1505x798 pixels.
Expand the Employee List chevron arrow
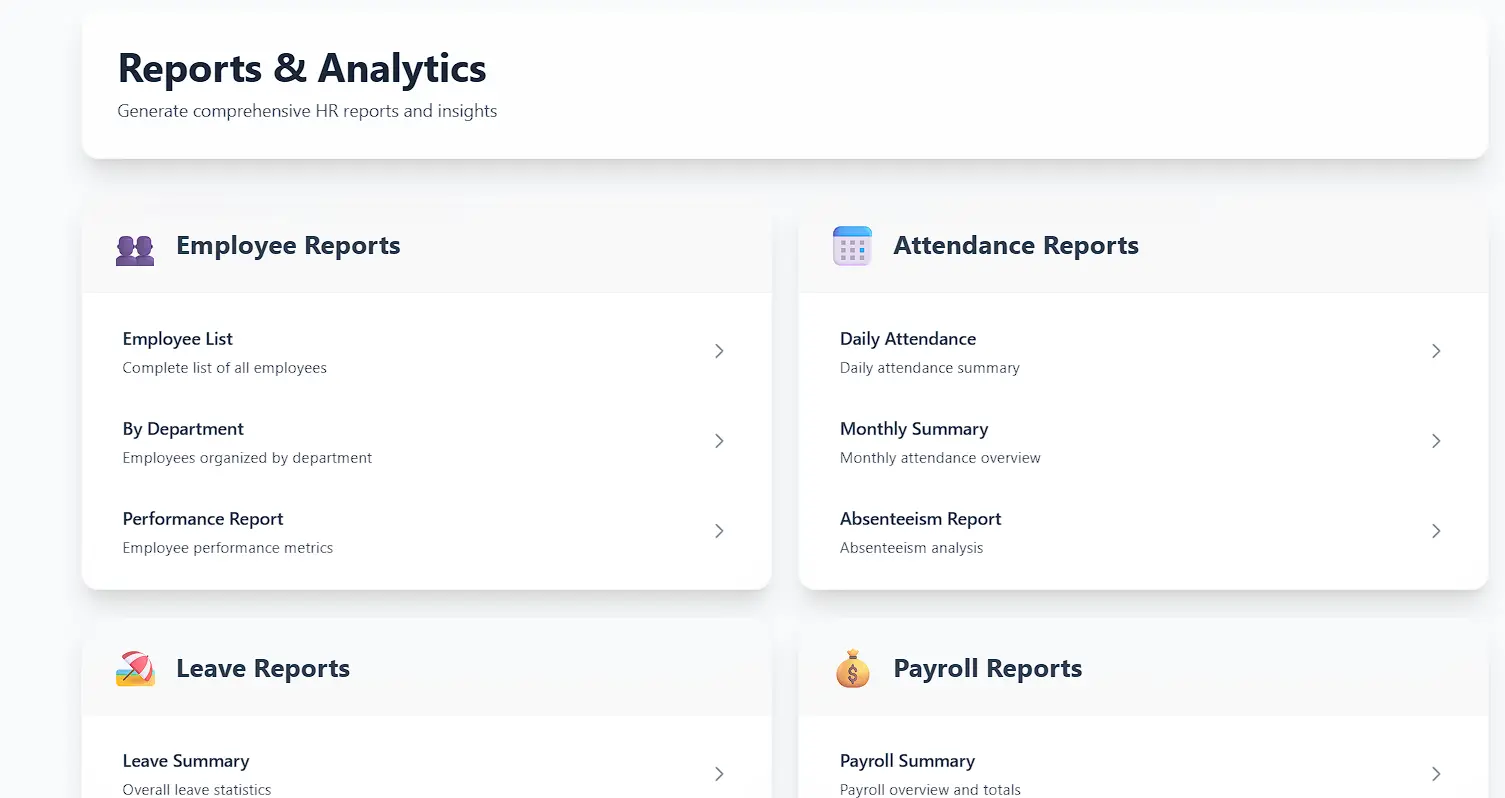pyautogui.click(x=719, y=351)
